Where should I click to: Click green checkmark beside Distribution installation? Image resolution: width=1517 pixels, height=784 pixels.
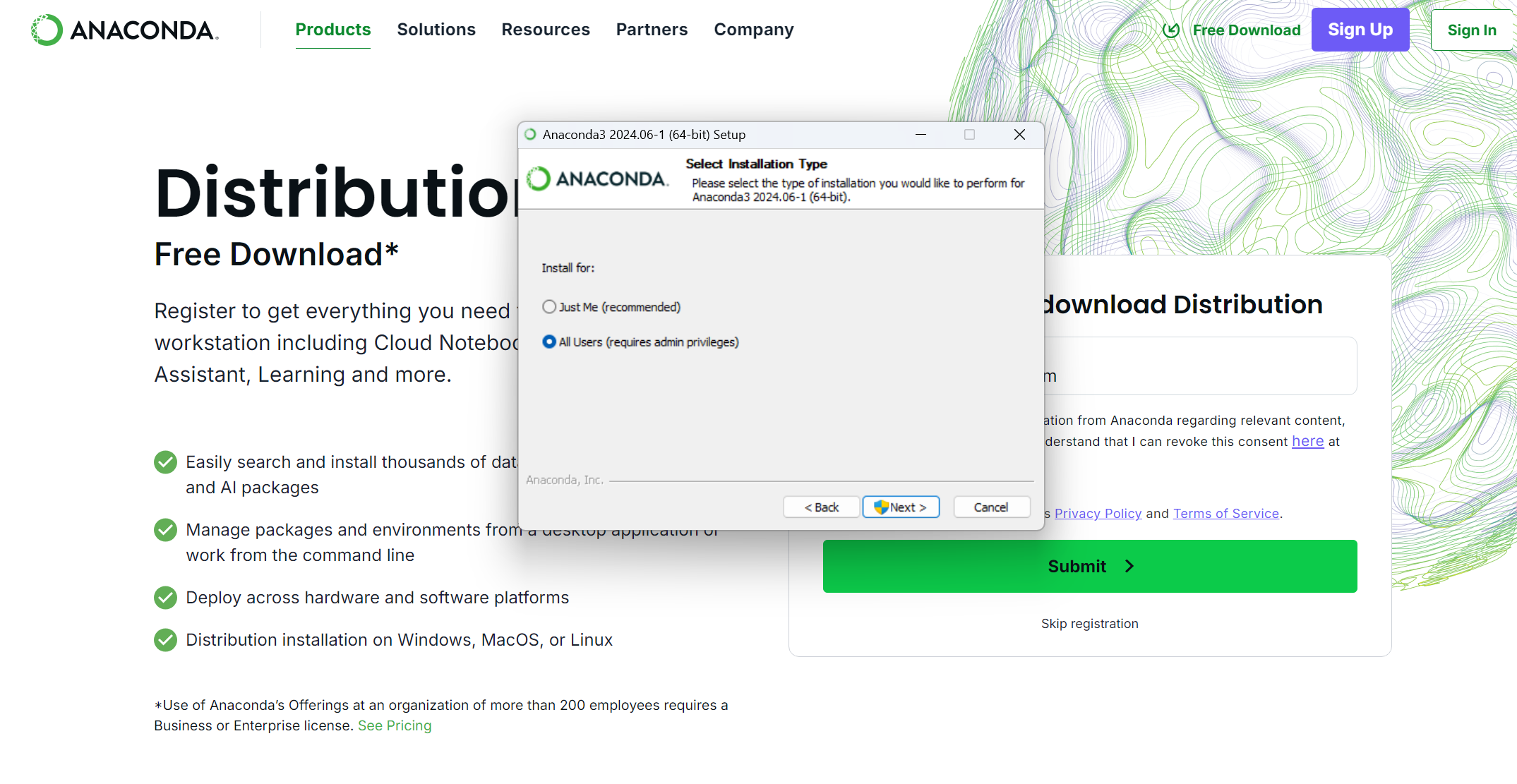point(166,640)
